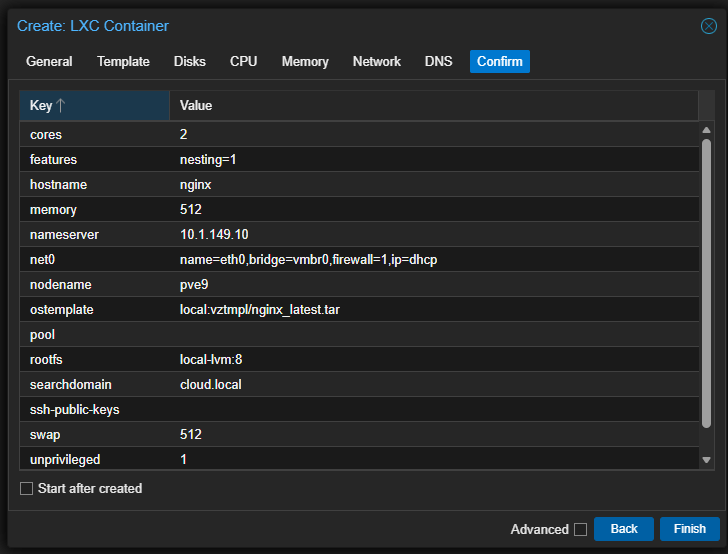Click the Finish button
Image resolution: width=728 pixels, height=554 pixels.
pos(689,529)
